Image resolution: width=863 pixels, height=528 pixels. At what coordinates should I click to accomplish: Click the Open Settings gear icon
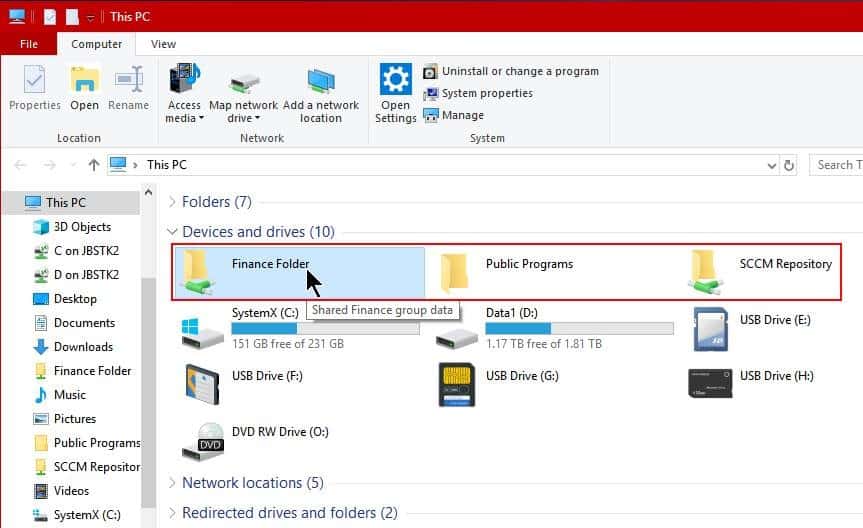coord(396,79)
